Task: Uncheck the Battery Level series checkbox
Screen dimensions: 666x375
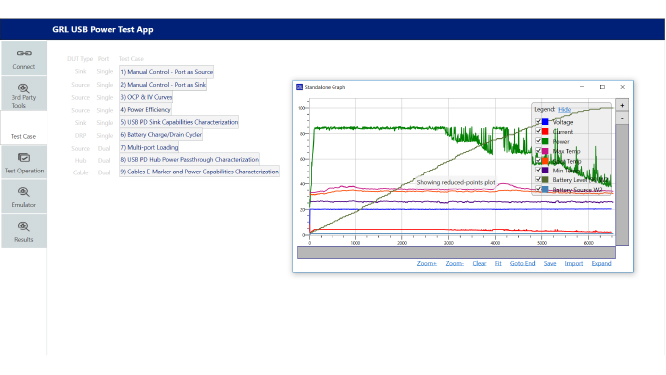Action: (x=538, y=180)
